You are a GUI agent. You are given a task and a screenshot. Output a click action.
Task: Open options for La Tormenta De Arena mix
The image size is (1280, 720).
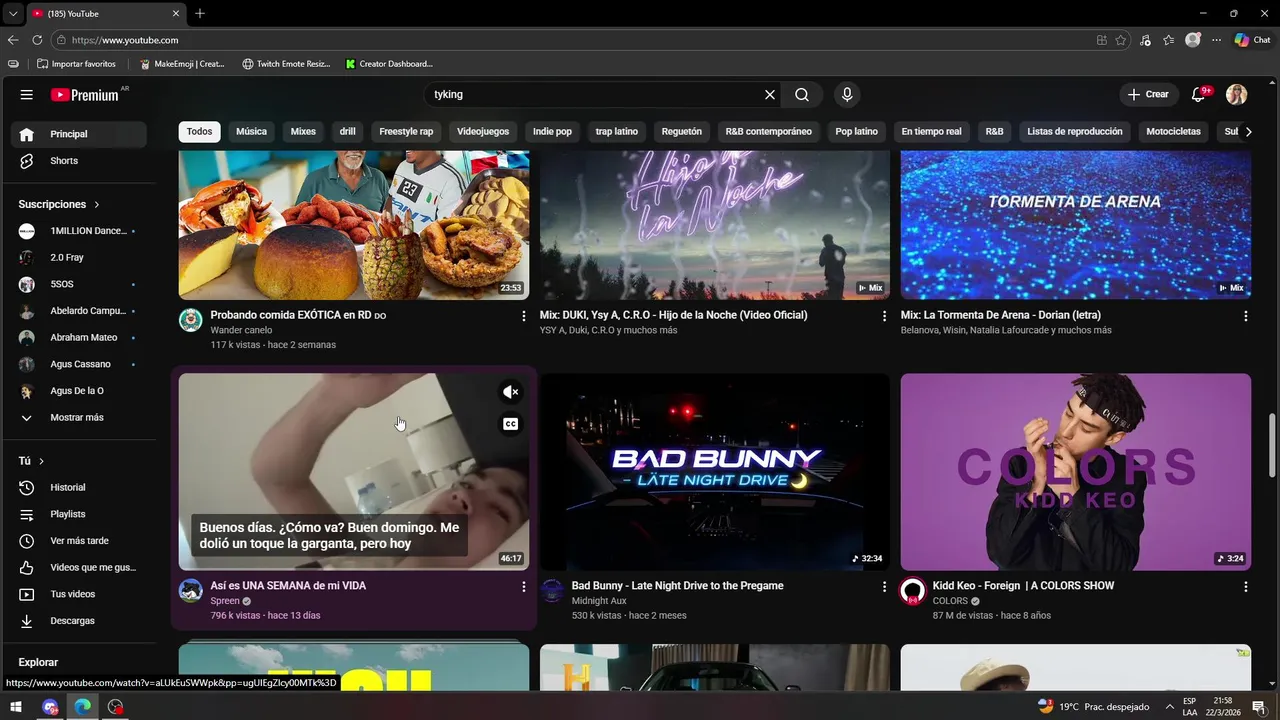click(x=1245, y=316)
